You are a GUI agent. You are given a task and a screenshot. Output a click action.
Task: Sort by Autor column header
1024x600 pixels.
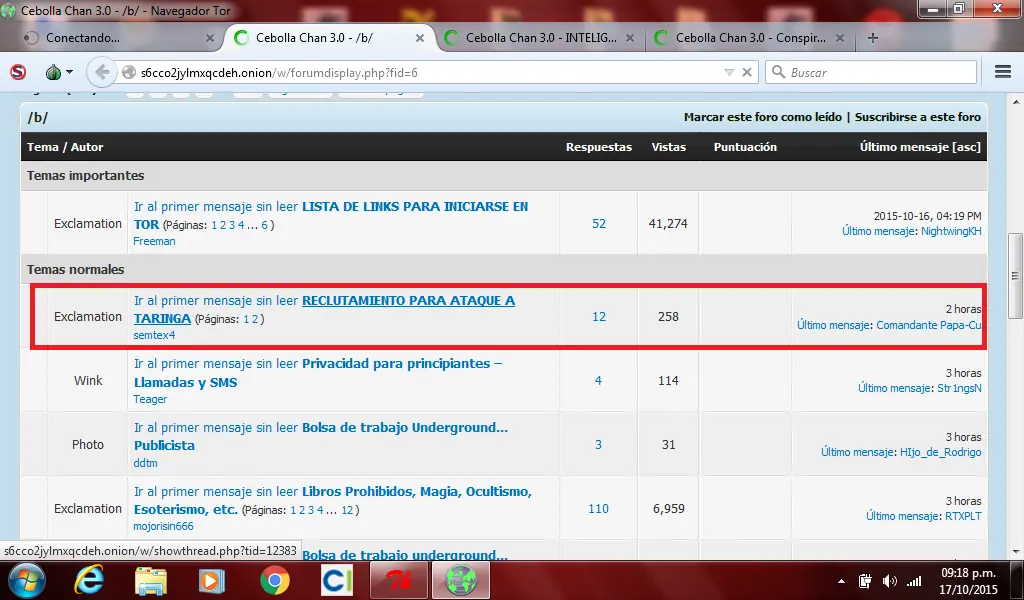87,147
